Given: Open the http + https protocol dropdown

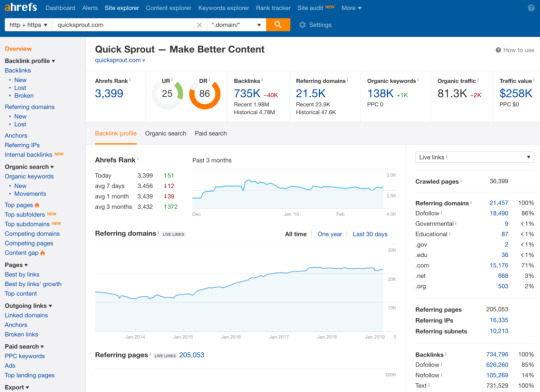Looking at the screenshot, I should coord(29,25).
